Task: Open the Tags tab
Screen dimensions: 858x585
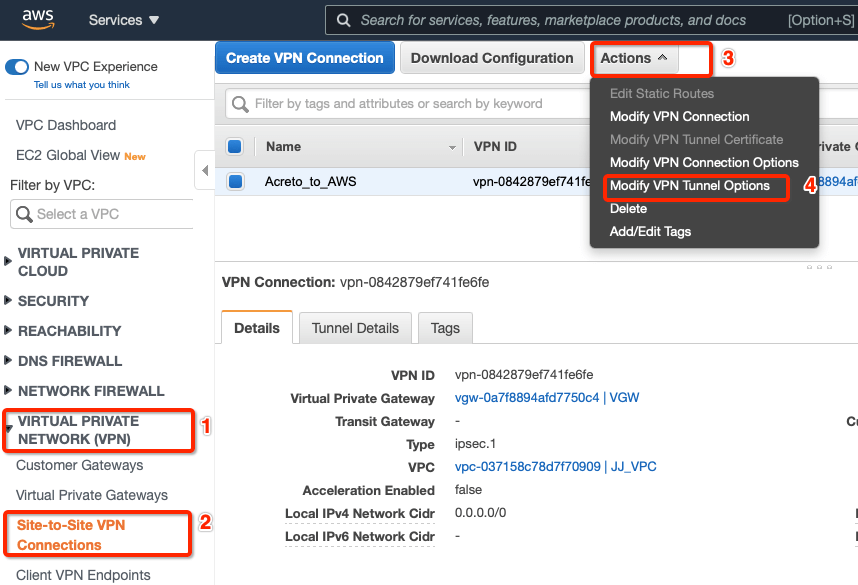Action: 445,328
